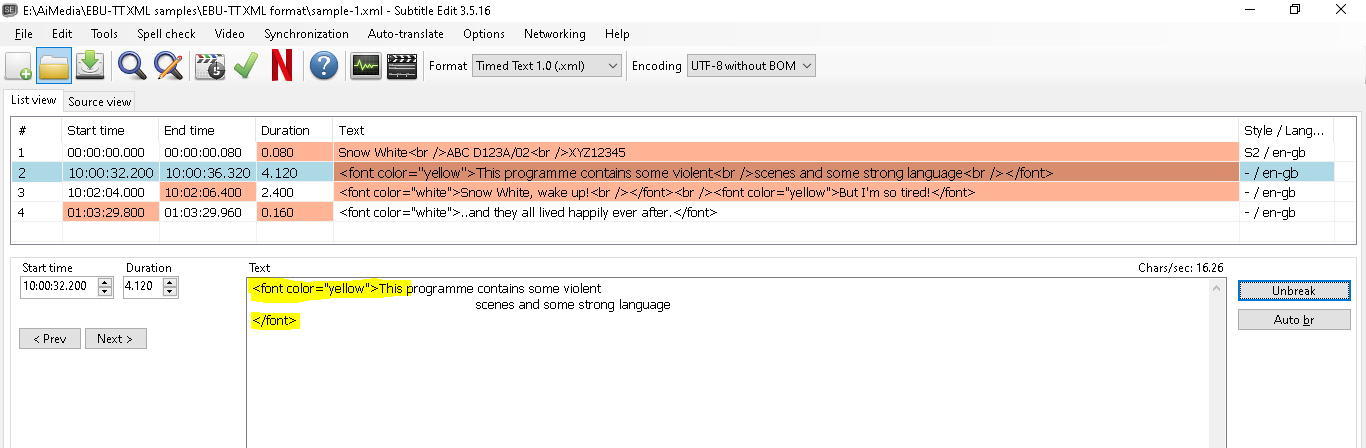Click duration cell 0.160
Viewport: 1366px width, 448px height.
point(294,212)
